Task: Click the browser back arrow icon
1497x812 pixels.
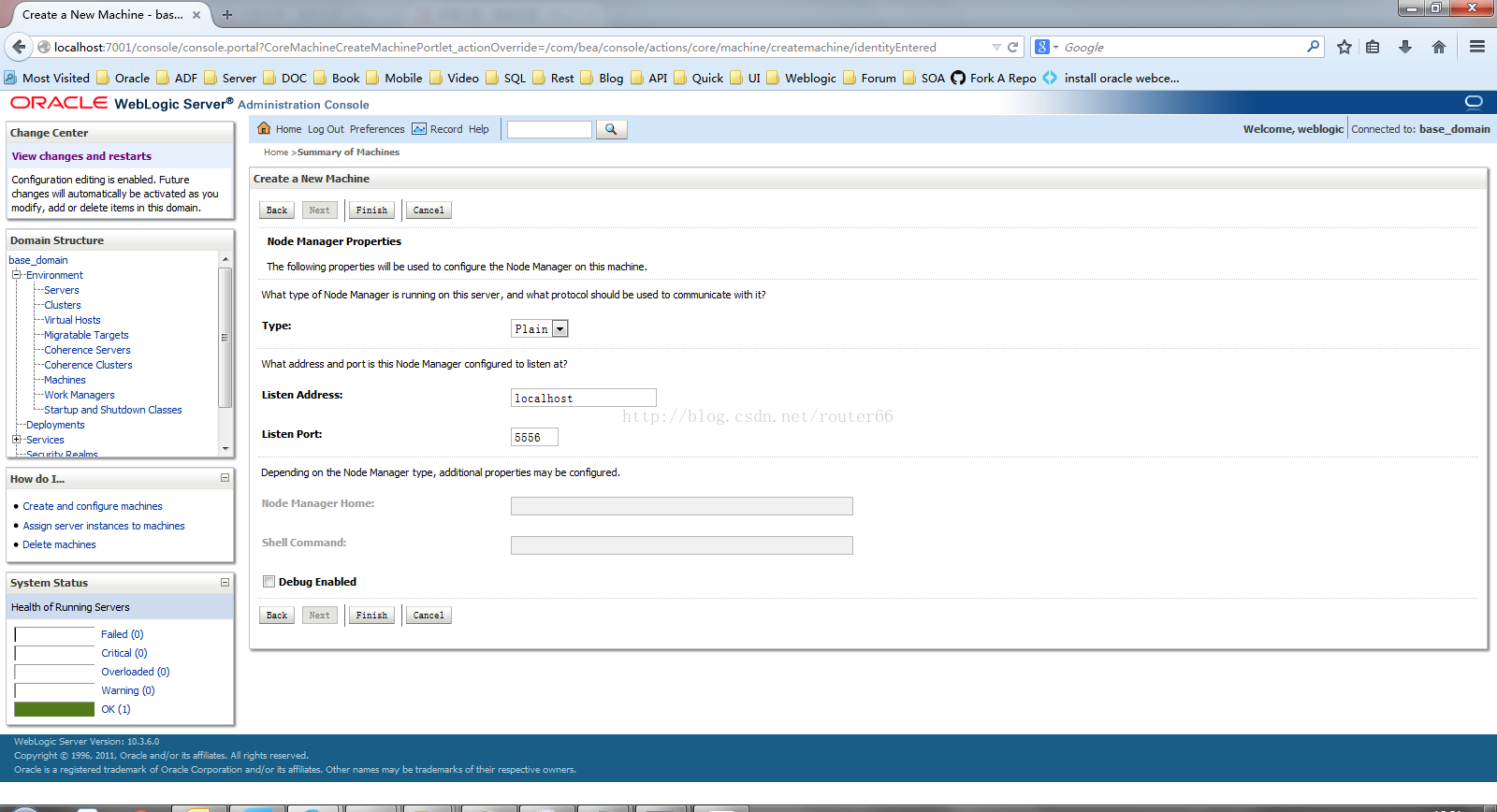Action: coord(19,47)
